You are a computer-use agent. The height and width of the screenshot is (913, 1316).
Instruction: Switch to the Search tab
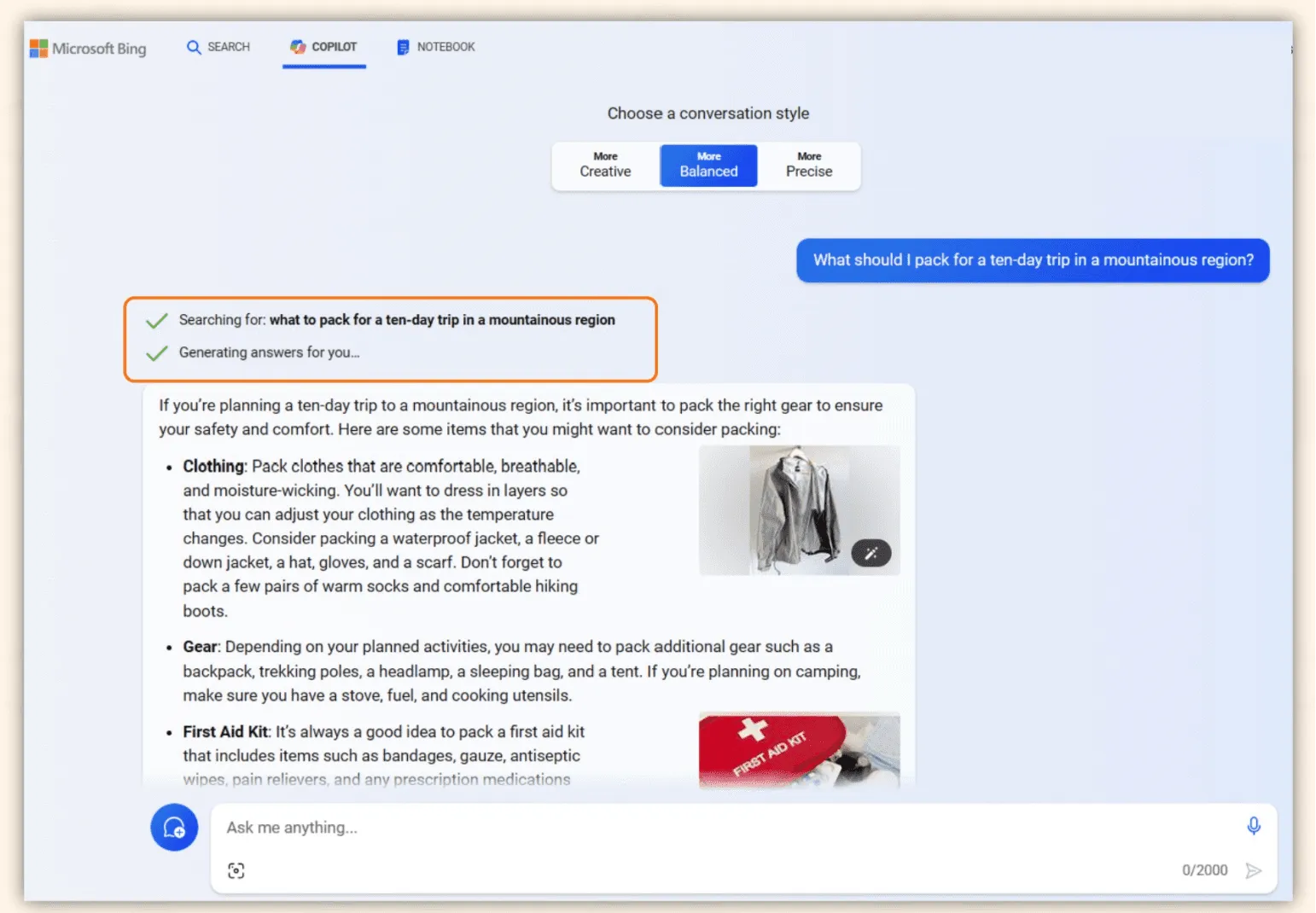pos(218,47)
